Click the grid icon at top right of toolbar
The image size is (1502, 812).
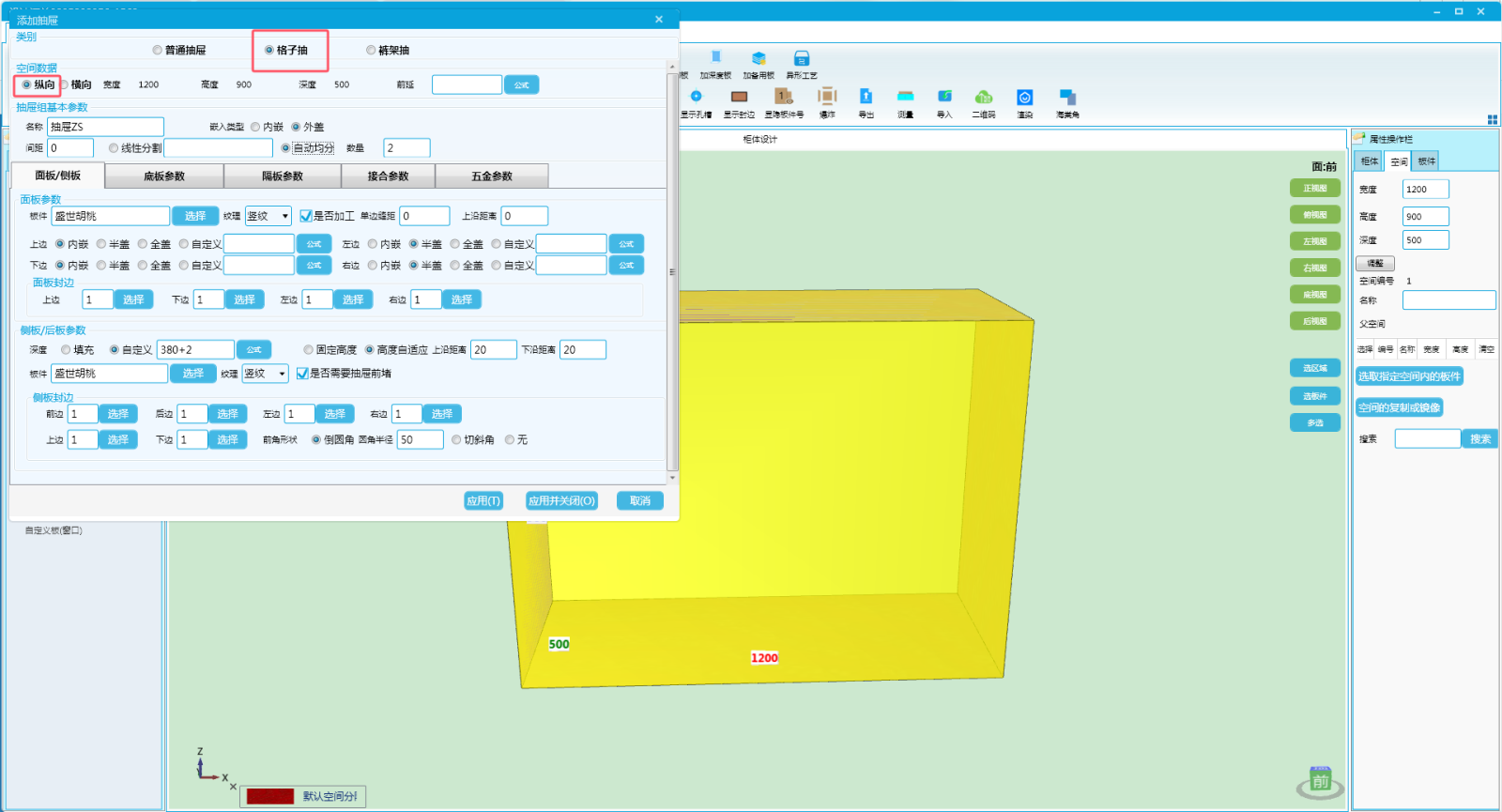(x=1493, y=119)
